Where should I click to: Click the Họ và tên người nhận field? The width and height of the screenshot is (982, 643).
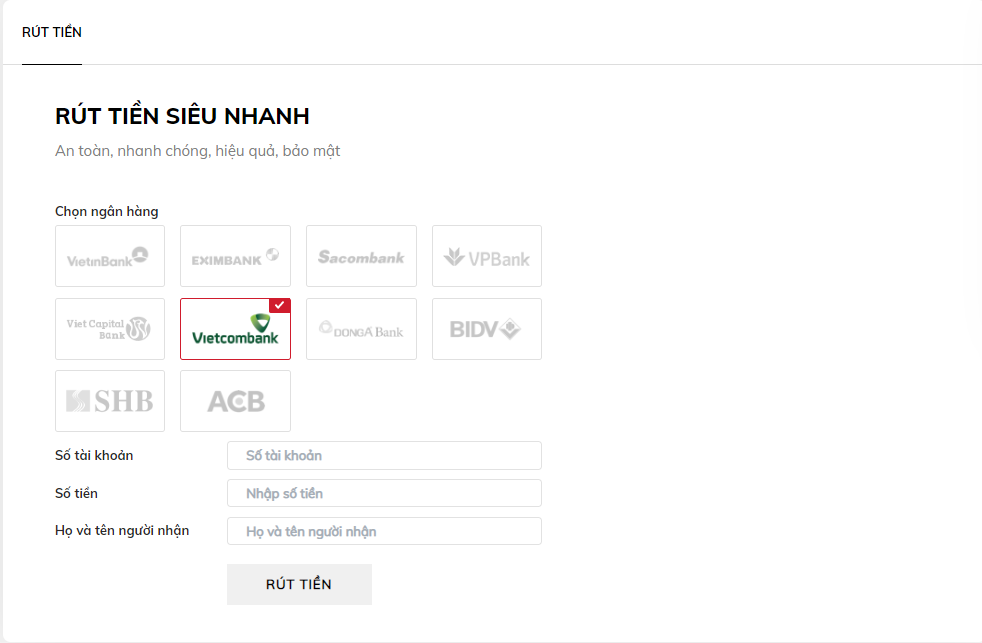pyautogui.click(x=384, y=531)
